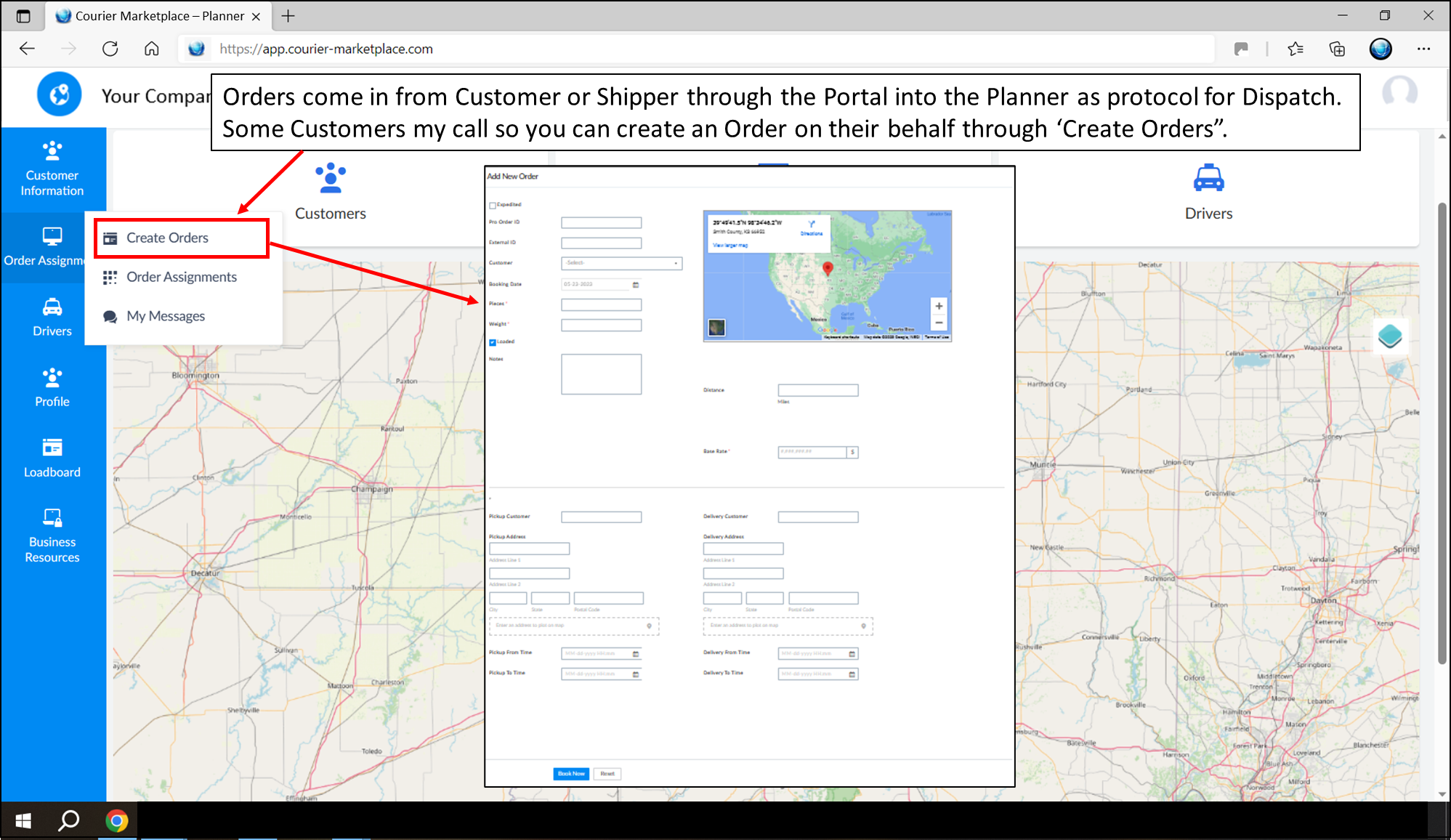Choose Order Assignments from the submenu

[x=182, y=277]
